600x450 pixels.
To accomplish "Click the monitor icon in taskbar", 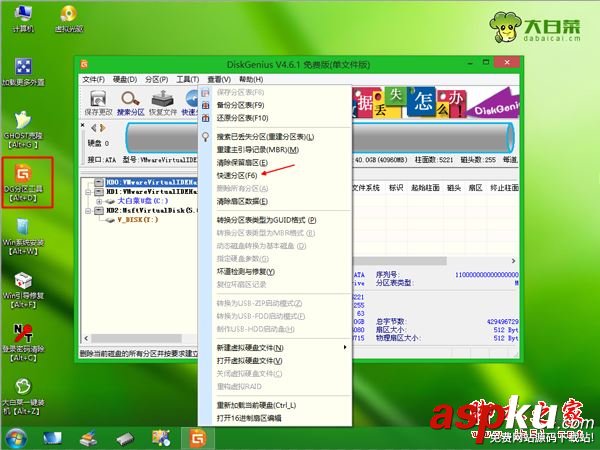I will [52, 439].
